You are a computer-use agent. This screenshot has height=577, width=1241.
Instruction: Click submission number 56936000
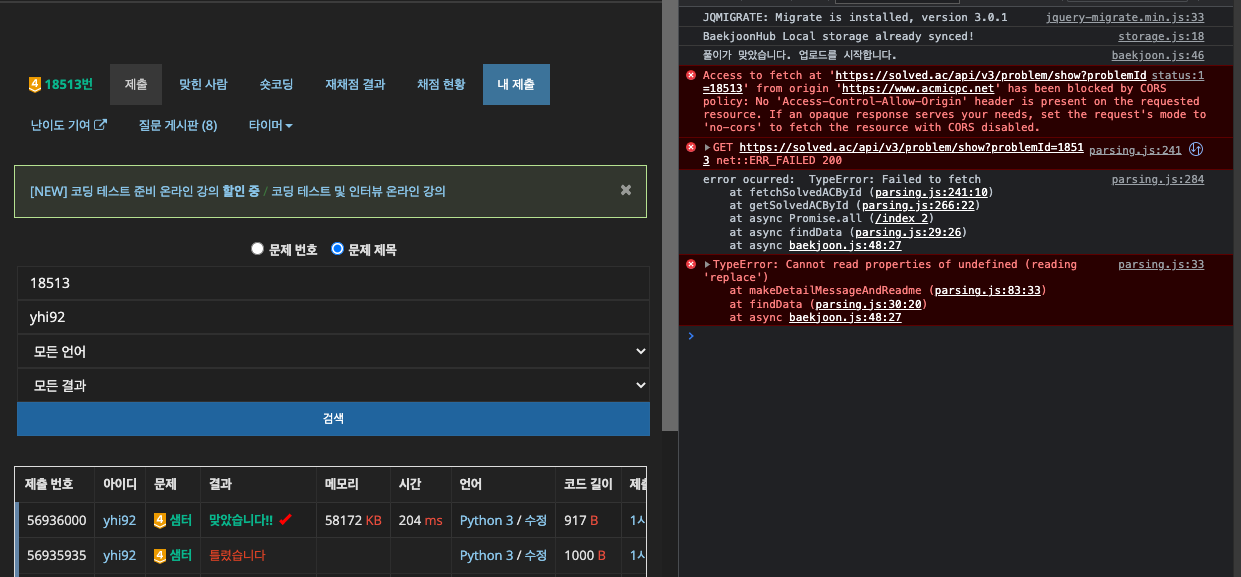pyautogui.click(x=56, y=520)
